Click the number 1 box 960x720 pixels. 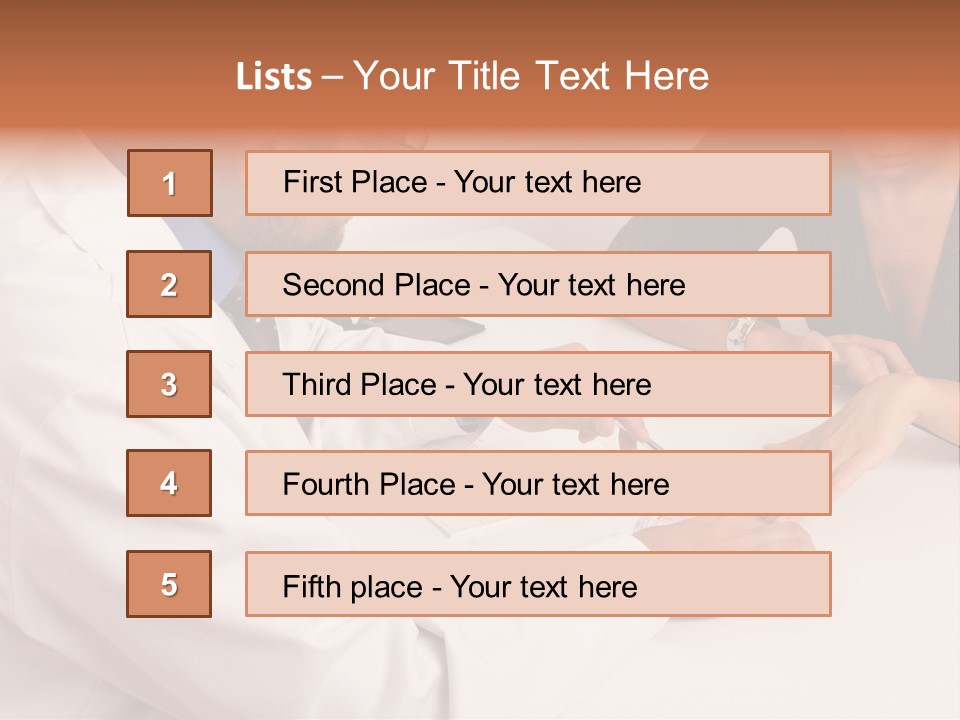pos(169,183)
